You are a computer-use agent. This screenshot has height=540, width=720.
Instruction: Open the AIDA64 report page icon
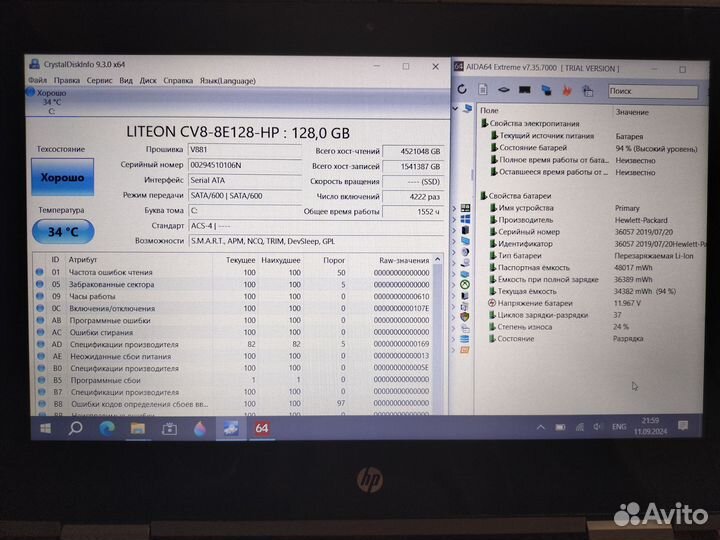point(483,89)
